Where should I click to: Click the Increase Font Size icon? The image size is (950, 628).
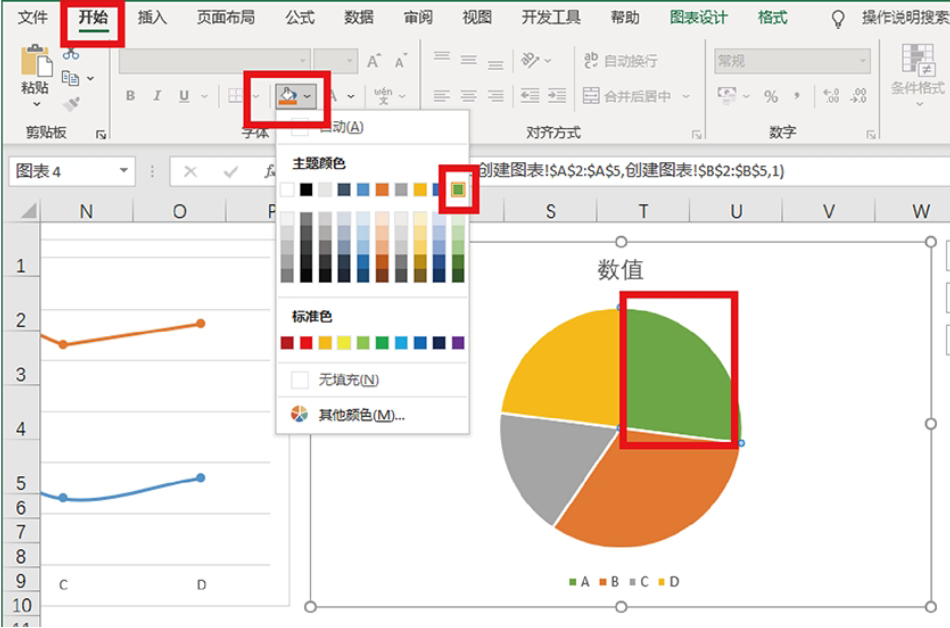tap(373, 62)
